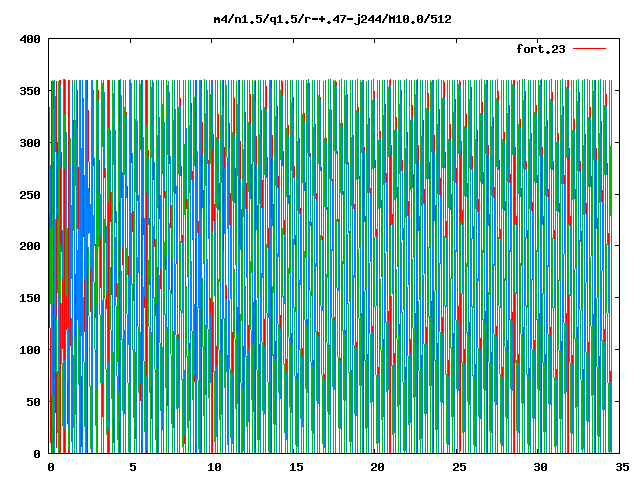Image resolution: width=640 pixels, height=480 pixels.
Task: Click the y-axis label 100
Action: click(x=30, y=350)
